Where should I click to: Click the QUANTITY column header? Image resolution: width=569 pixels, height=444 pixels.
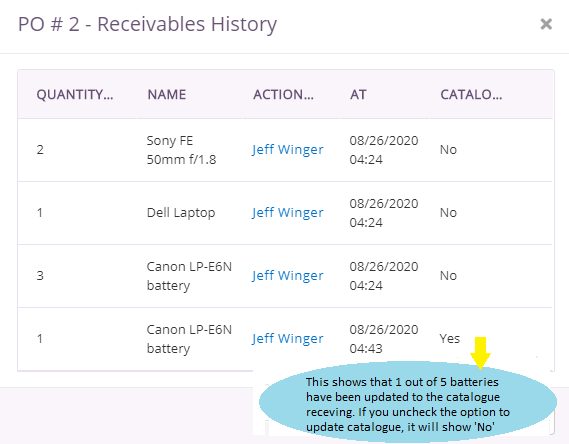(75, 95)
